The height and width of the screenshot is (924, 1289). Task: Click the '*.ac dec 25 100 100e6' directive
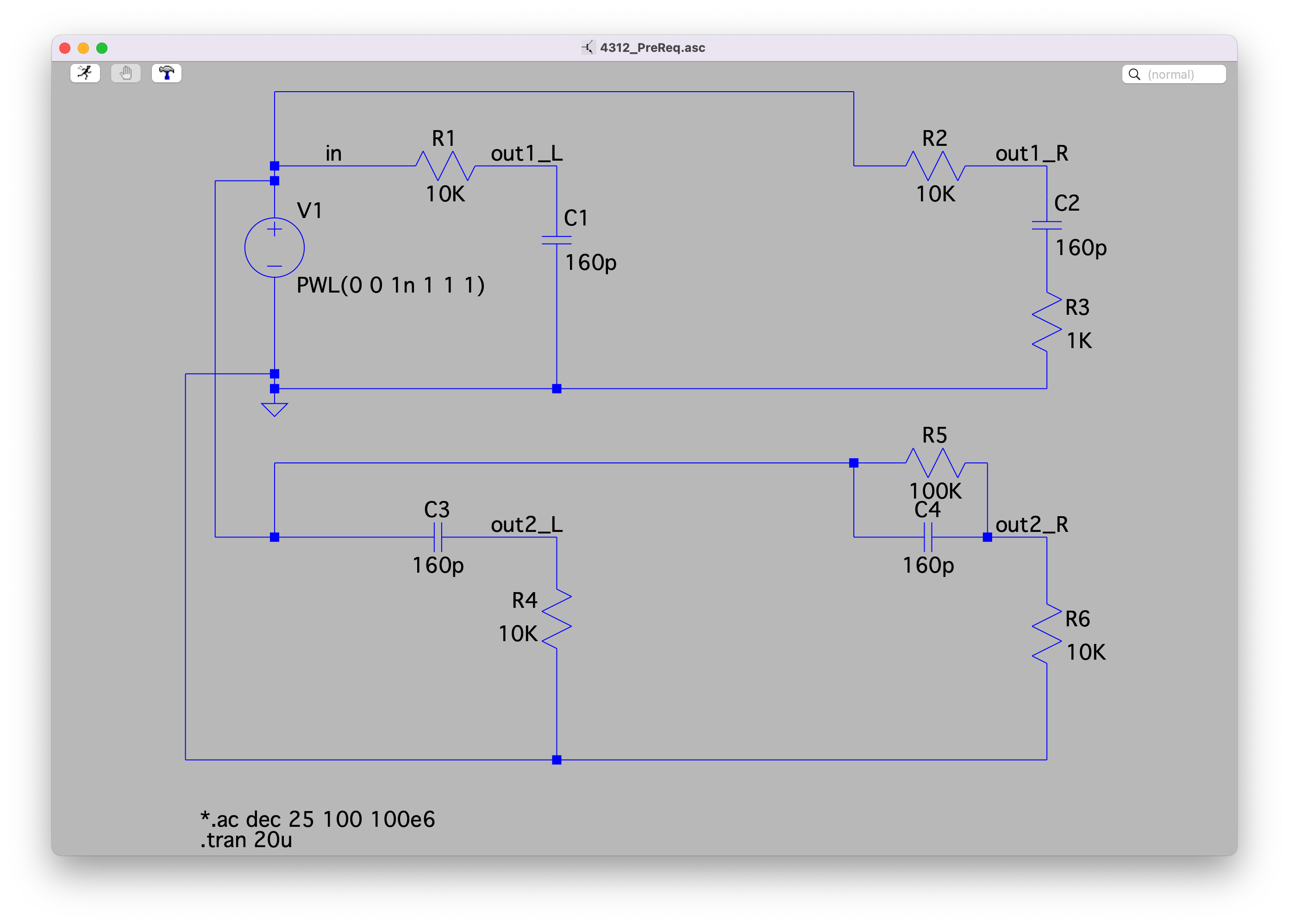point(318,819)
